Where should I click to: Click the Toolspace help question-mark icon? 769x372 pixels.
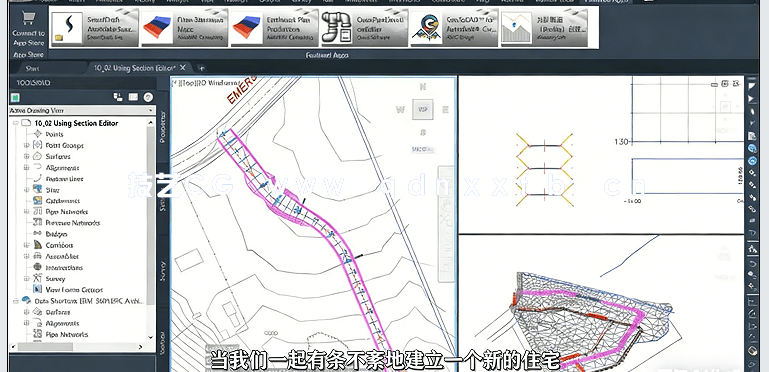coord(148,97)
